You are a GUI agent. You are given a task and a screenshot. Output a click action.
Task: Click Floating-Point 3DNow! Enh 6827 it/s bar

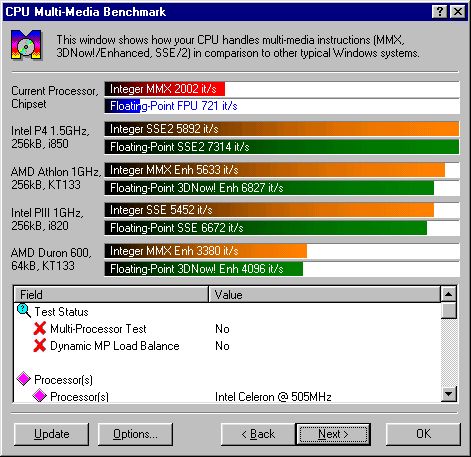point(269,188)
